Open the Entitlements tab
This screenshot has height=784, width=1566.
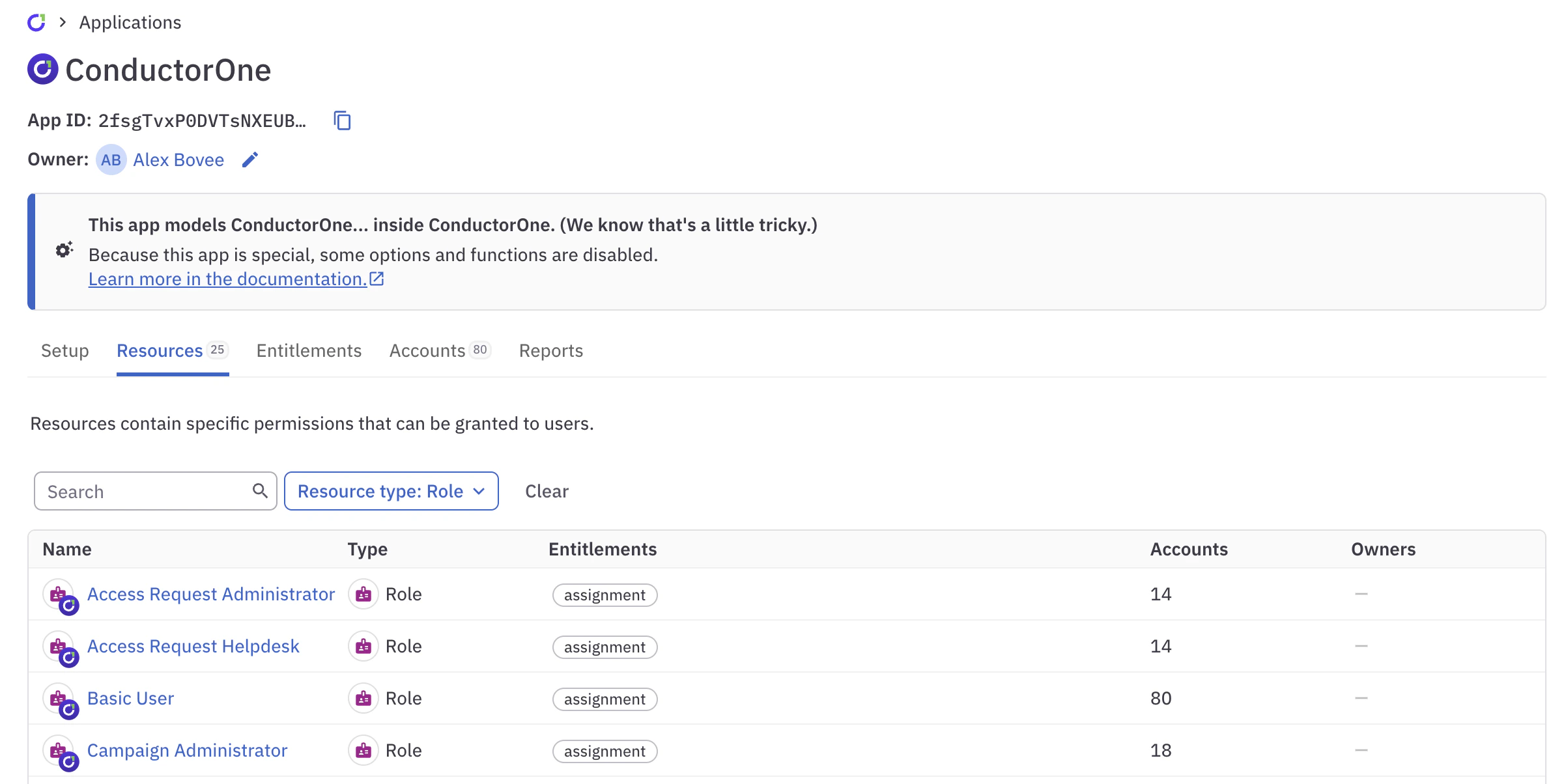(x=309, y=350)
